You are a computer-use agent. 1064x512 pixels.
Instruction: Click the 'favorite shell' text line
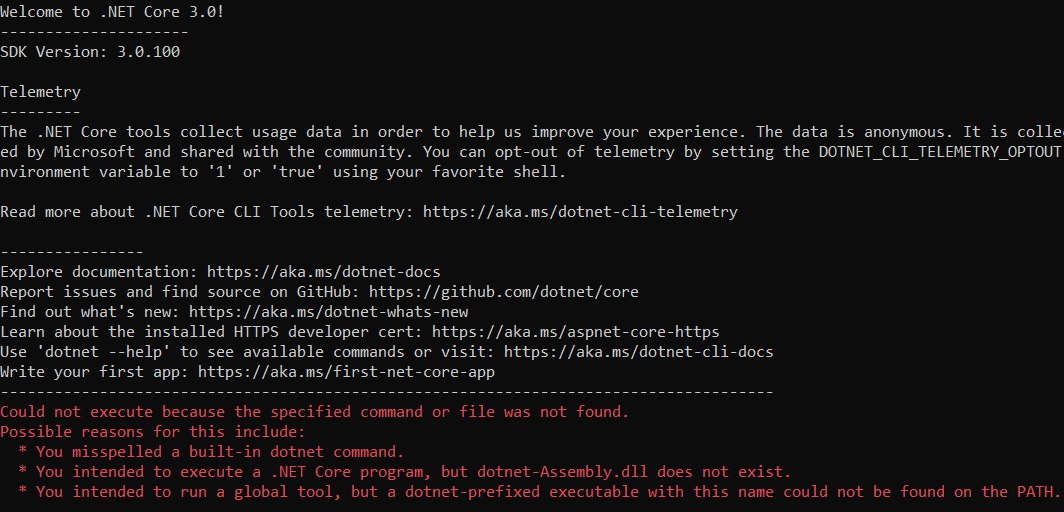pyautogui.click(x=282, y=172)
